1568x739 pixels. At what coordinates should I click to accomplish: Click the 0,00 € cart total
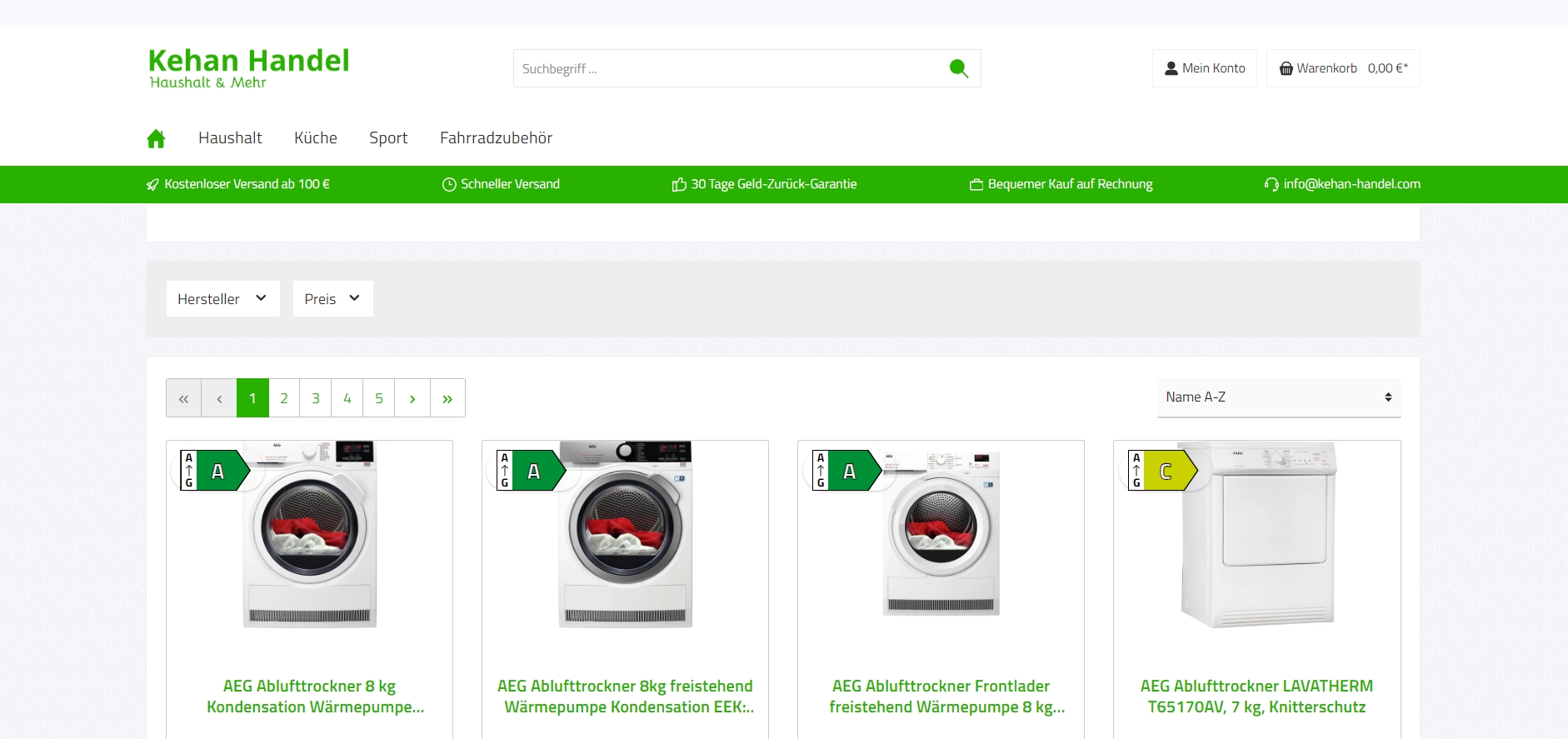click(1388, 68)
